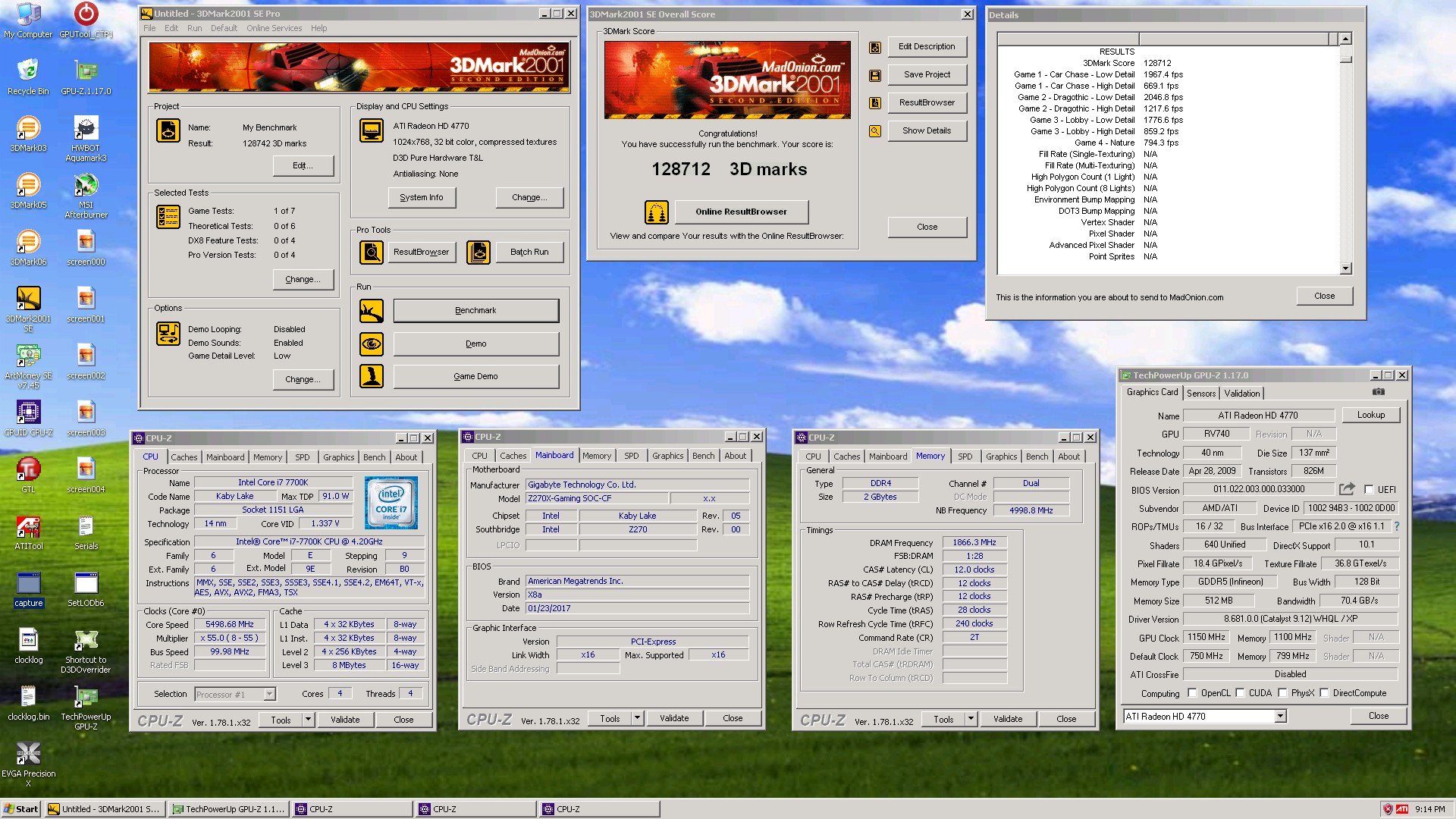This screenshot has width=1456, height=819.
Task: Click the Show Details button
Action: (927, 130)
